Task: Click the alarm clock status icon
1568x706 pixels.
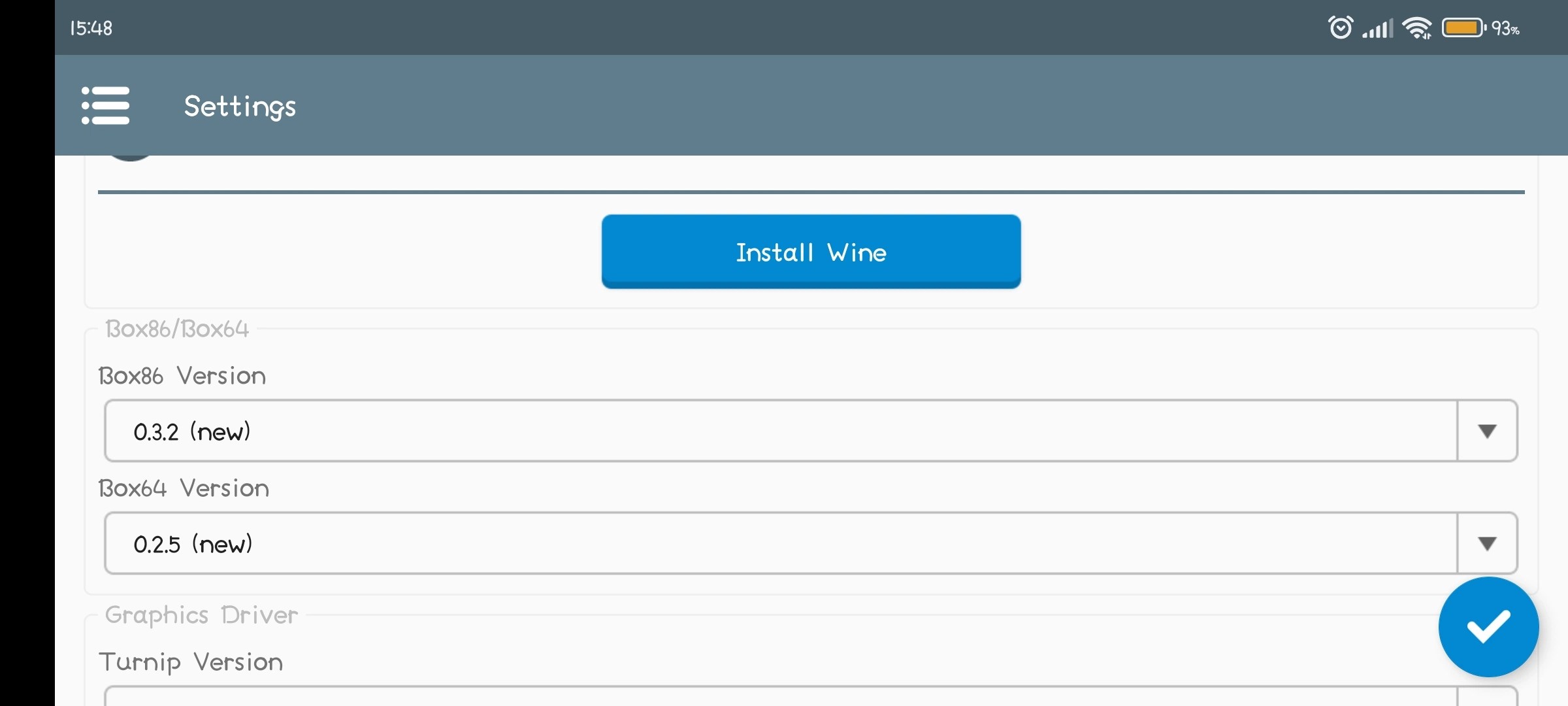Action: [1340, 27]
